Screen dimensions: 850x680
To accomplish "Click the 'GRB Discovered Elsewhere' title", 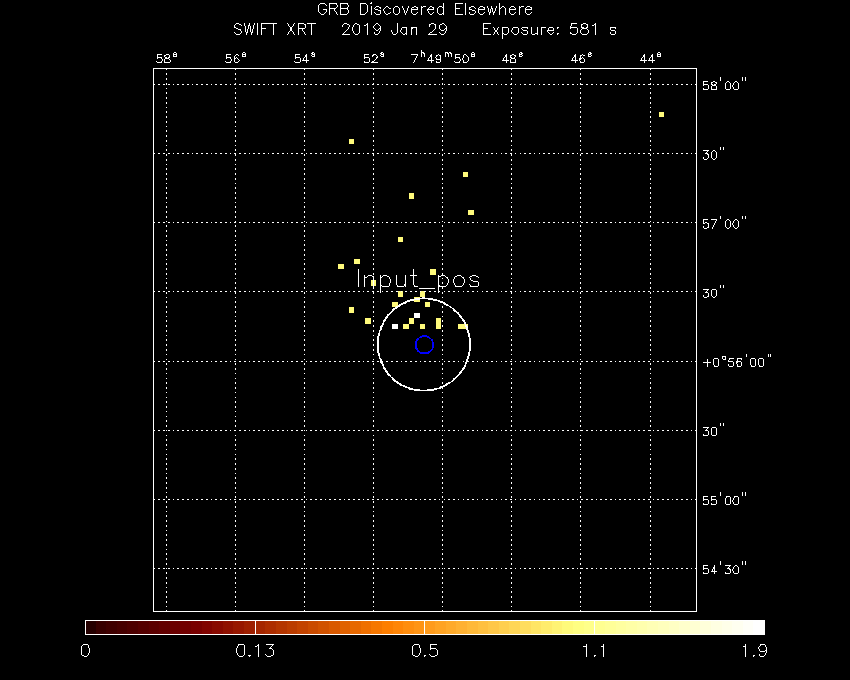I will point(425,10).
